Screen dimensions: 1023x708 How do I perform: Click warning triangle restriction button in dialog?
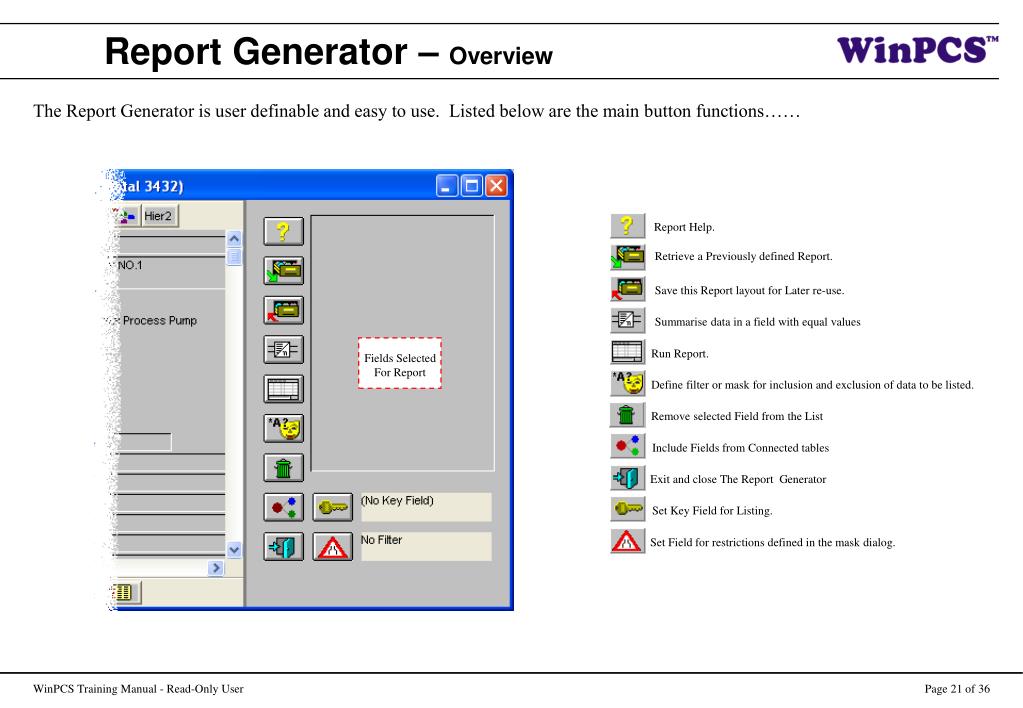coord(333,547)
